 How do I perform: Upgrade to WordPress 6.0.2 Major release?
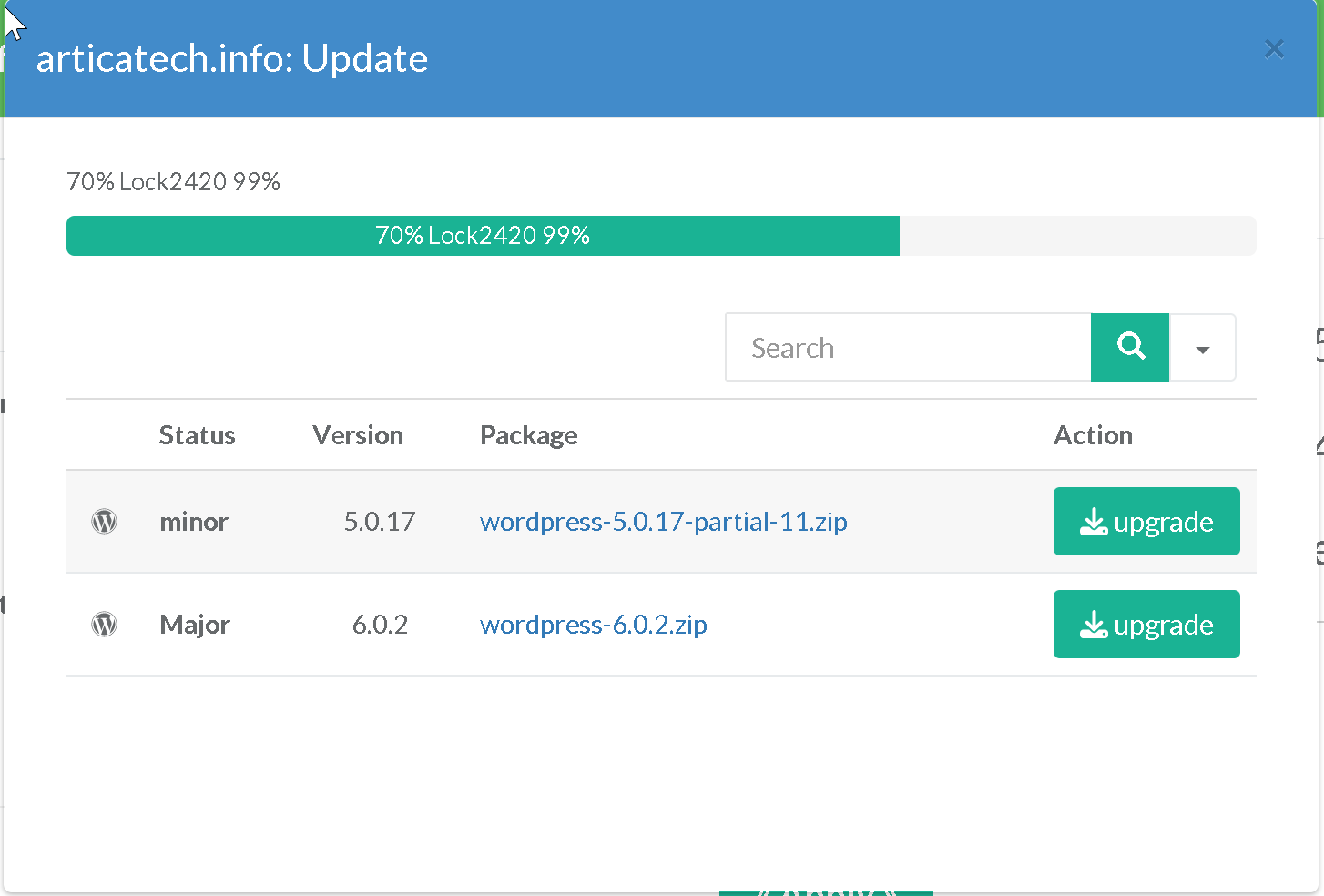[x=1146, y=625]
